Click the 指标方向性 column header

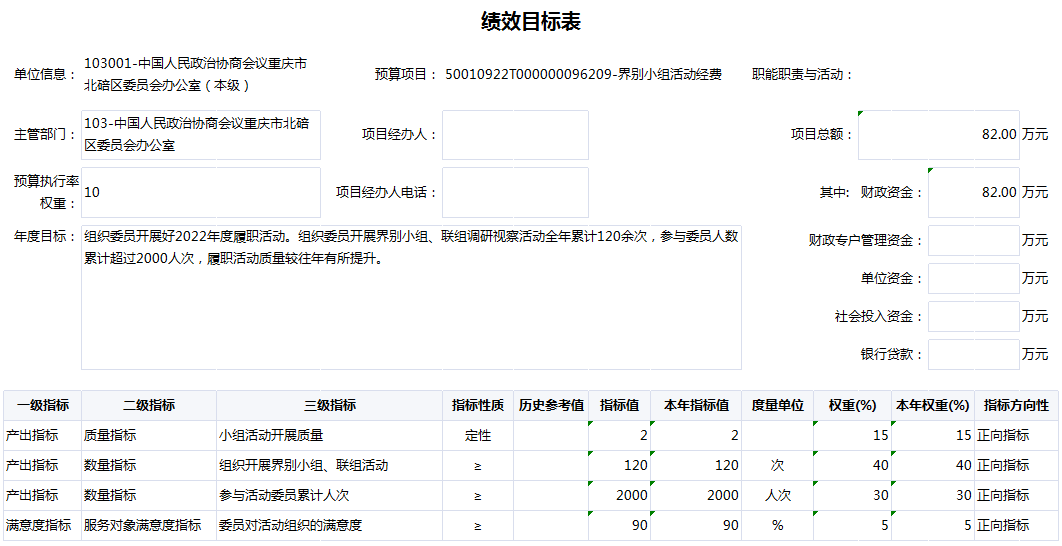click(1016, 406)
